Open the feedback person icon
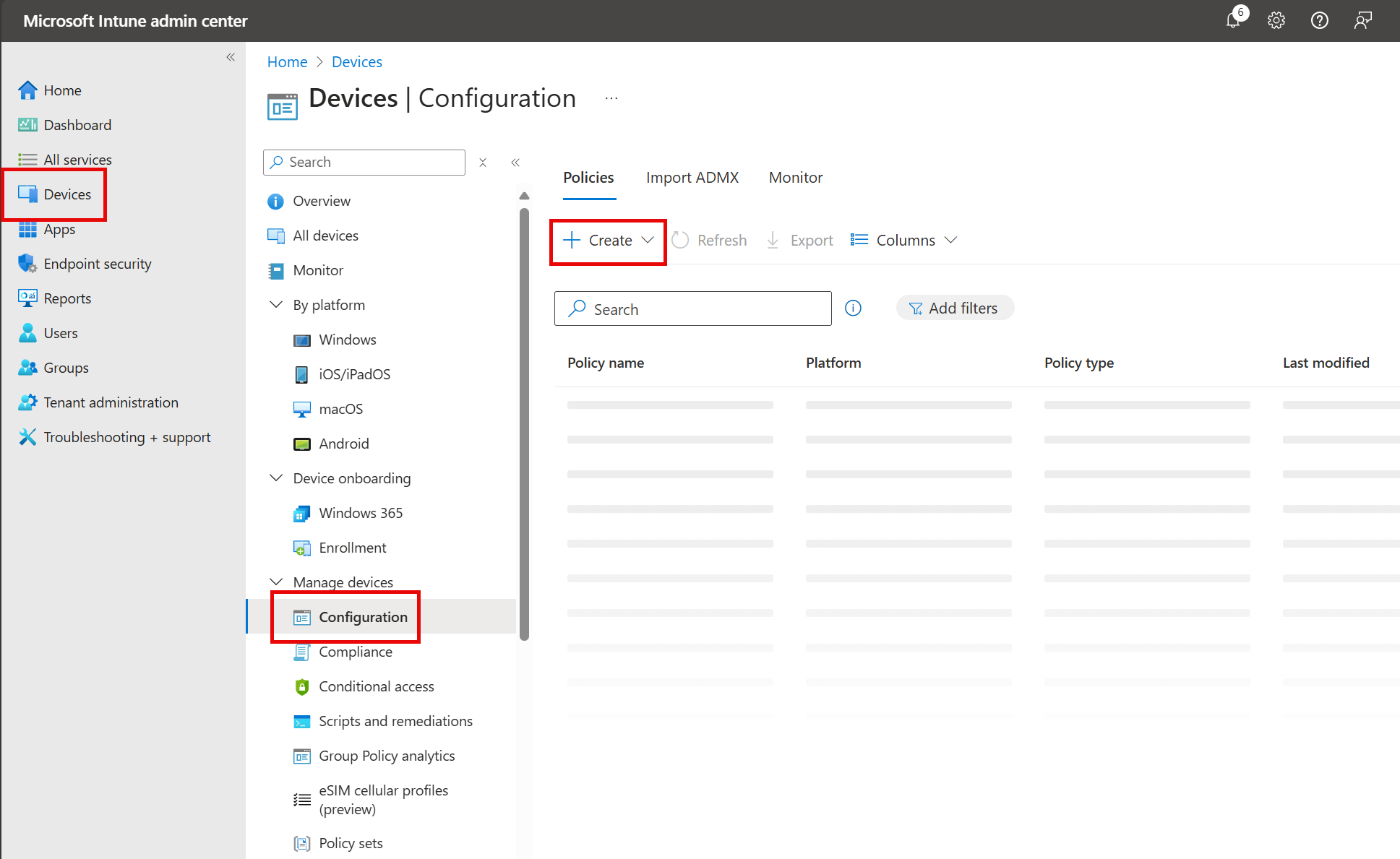 1363,20
